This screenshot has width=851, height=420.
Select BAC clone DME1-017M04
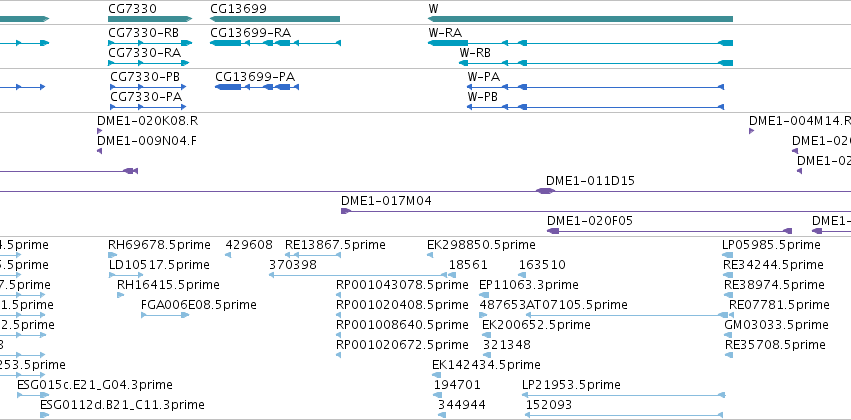coord(595,211)
